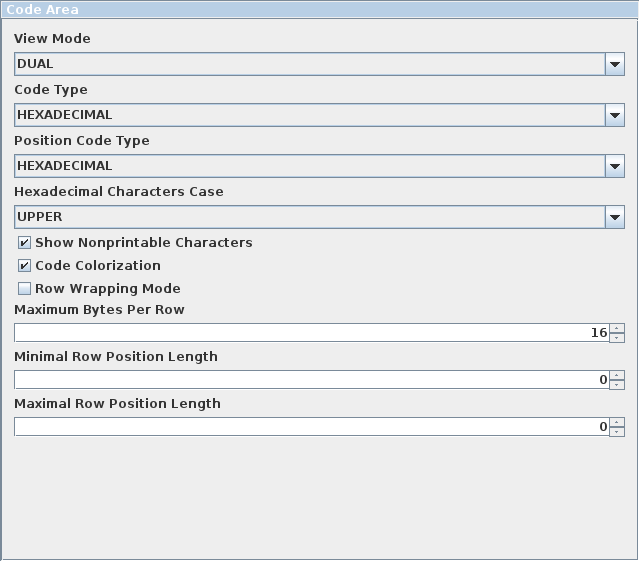Enable Row Wrapping Mode checkbox
This screenshot has height=561, width=639.
(24, 288)
